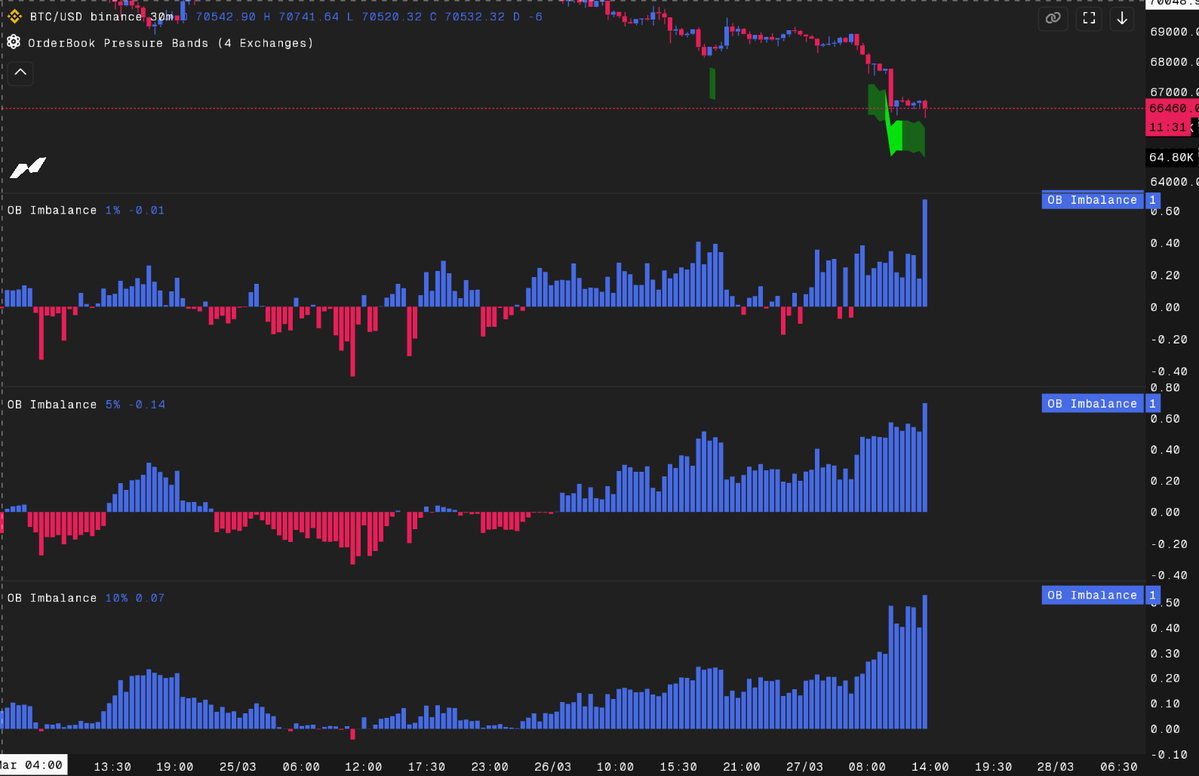Click the -0.10 axis value in 10% pane
1199x776 pixels.
tap(1168, 755)
